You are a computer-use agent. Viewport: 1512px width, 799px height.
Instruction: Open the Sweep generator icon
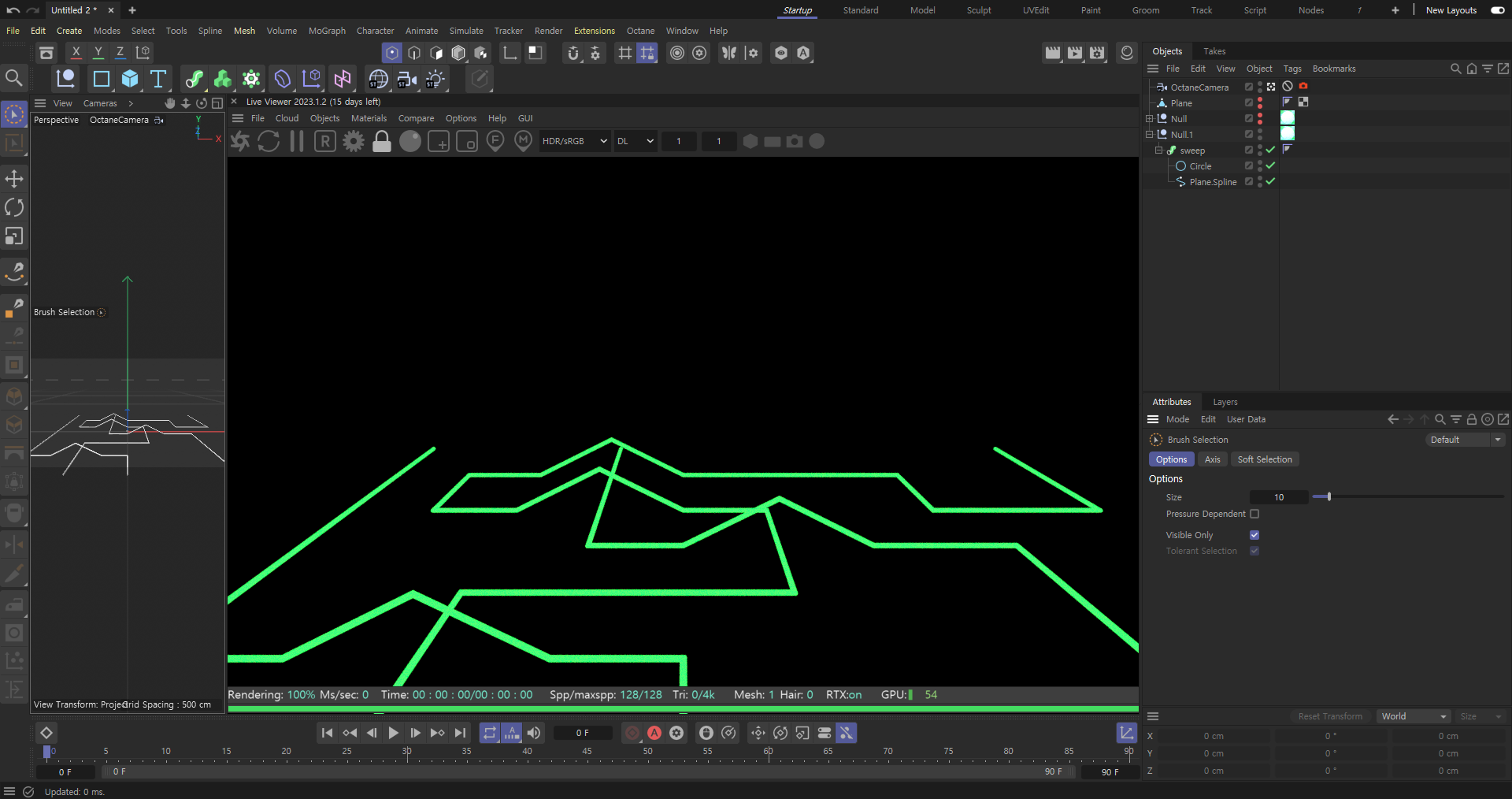(x=194, y=79)
